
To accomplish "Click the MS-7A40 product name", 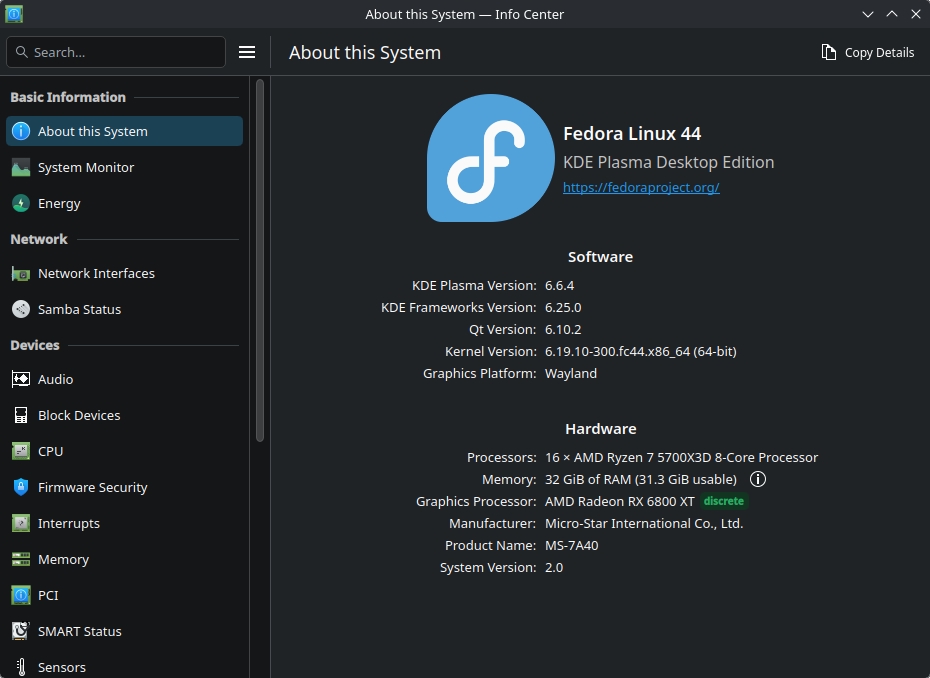I will coord(572,545).
